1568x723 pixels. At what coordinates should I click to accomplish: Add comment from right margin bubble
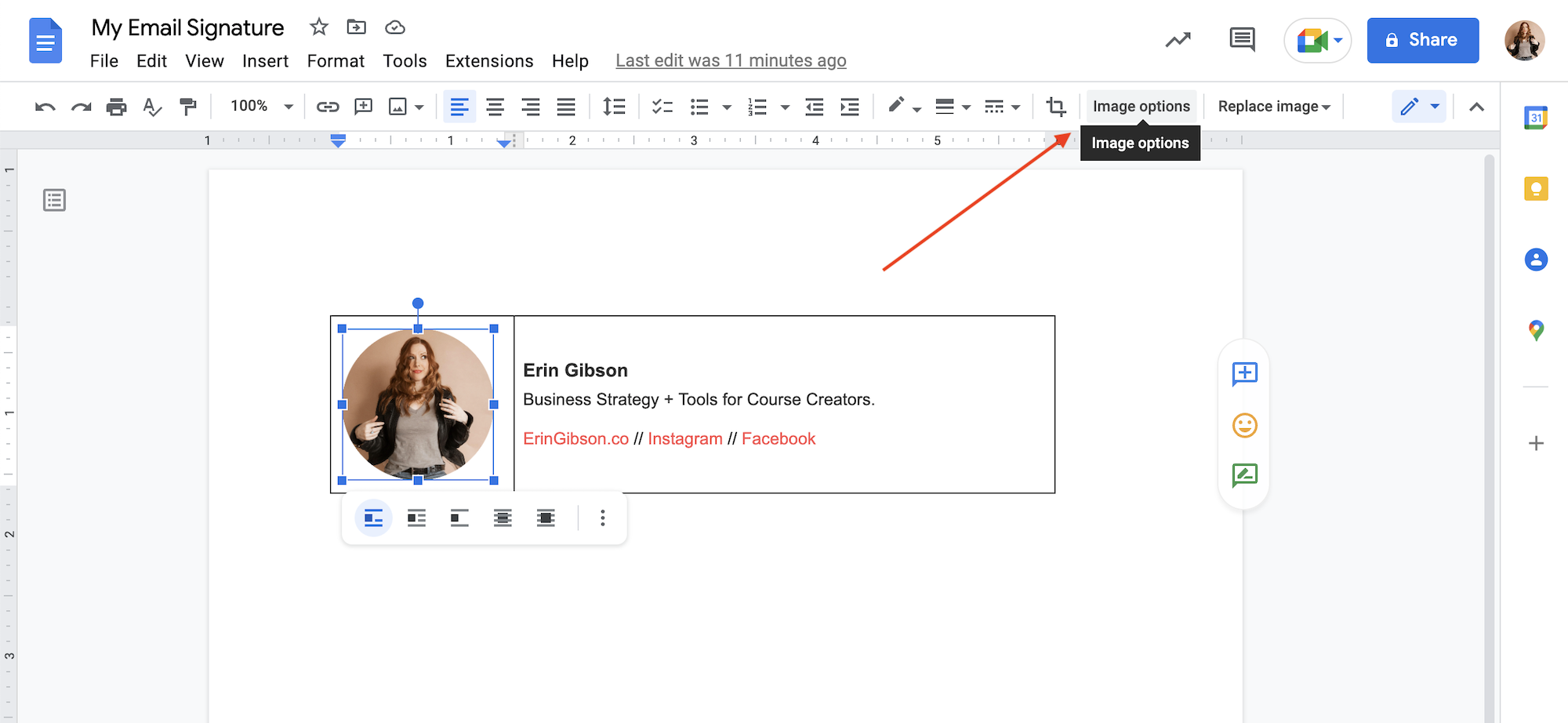click(1244, 374)
